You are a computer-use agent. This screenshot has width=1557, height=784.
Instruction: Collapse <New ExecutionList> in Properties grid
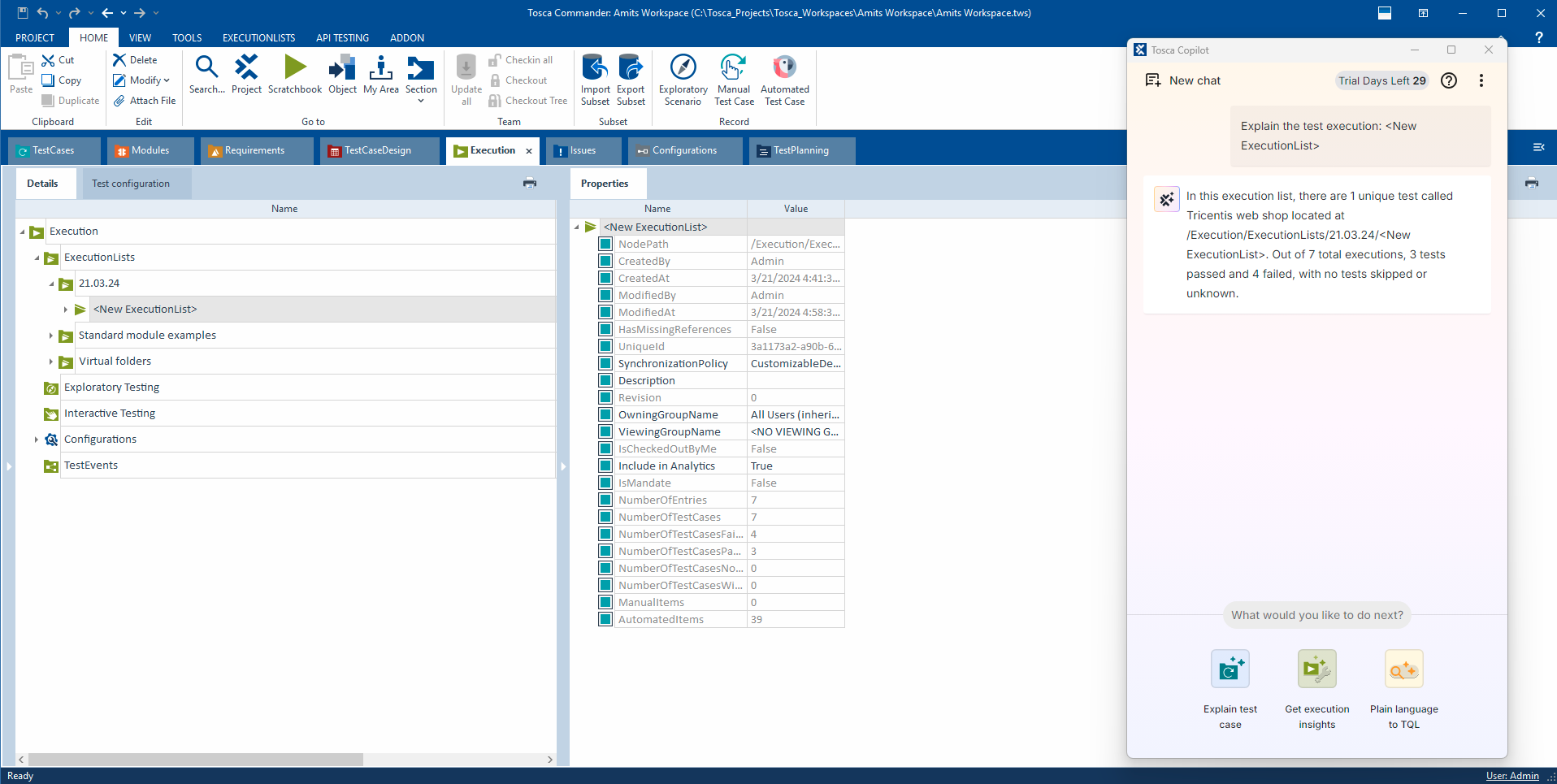[x=577, y=227]
